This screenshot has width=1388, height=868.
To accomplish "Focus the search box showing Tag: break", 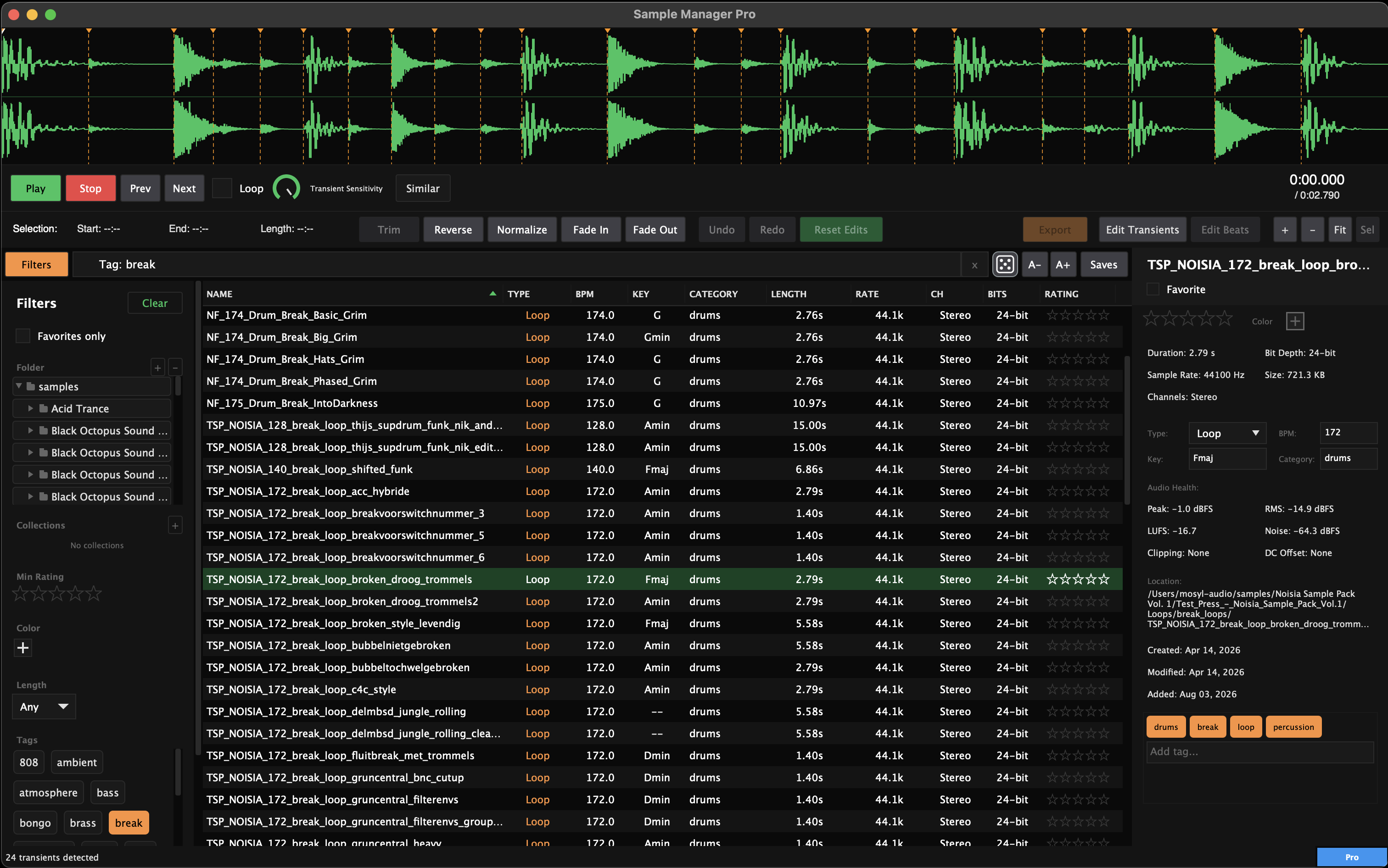I will coord(517,265).
